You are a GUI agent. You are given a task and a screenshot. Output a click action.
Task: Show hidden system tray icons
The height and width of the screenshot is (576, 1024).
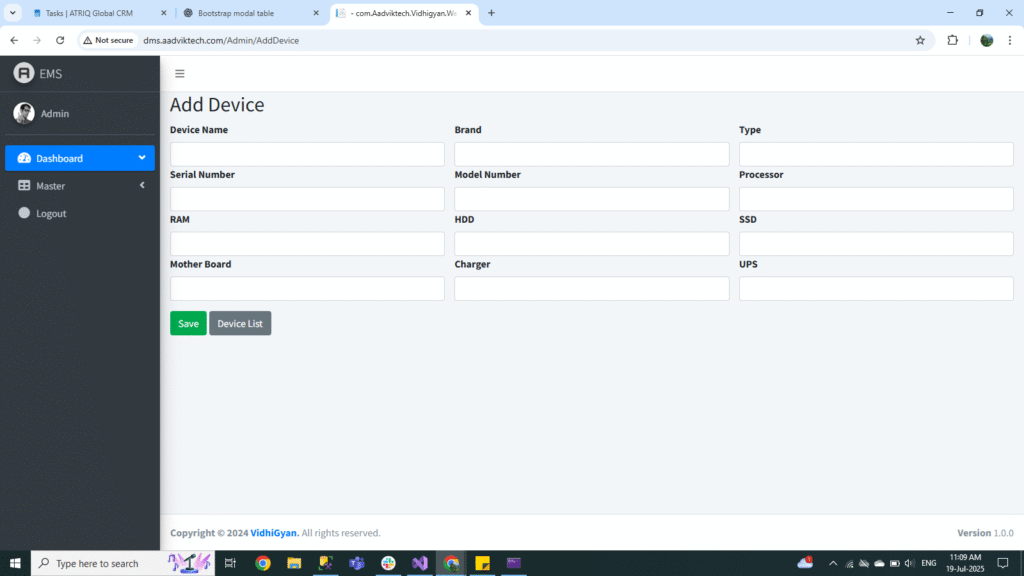(833, 563)
